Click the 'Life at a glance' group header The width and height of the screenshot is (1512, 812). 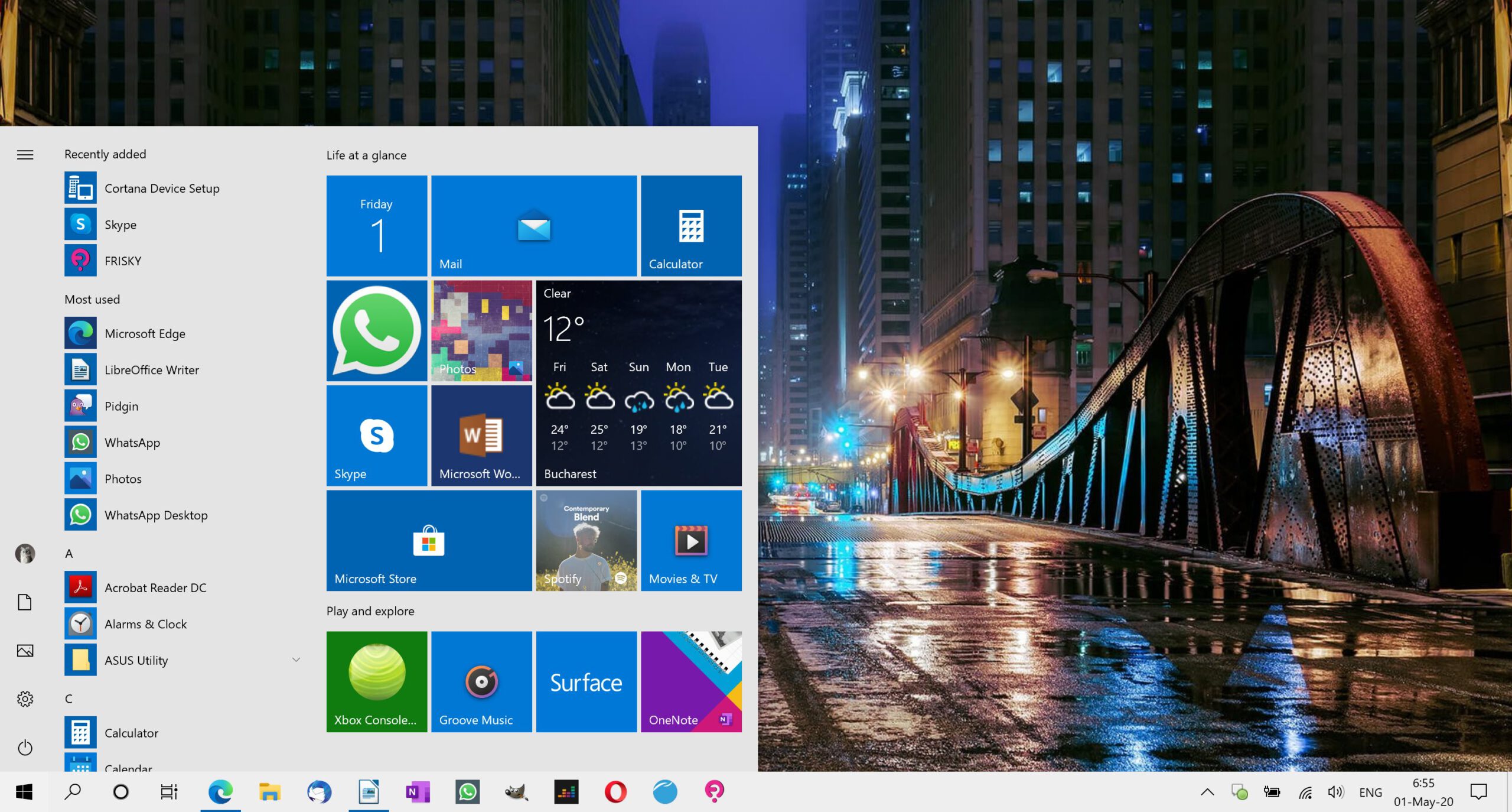pyautogui.click(x=366, y=155)
